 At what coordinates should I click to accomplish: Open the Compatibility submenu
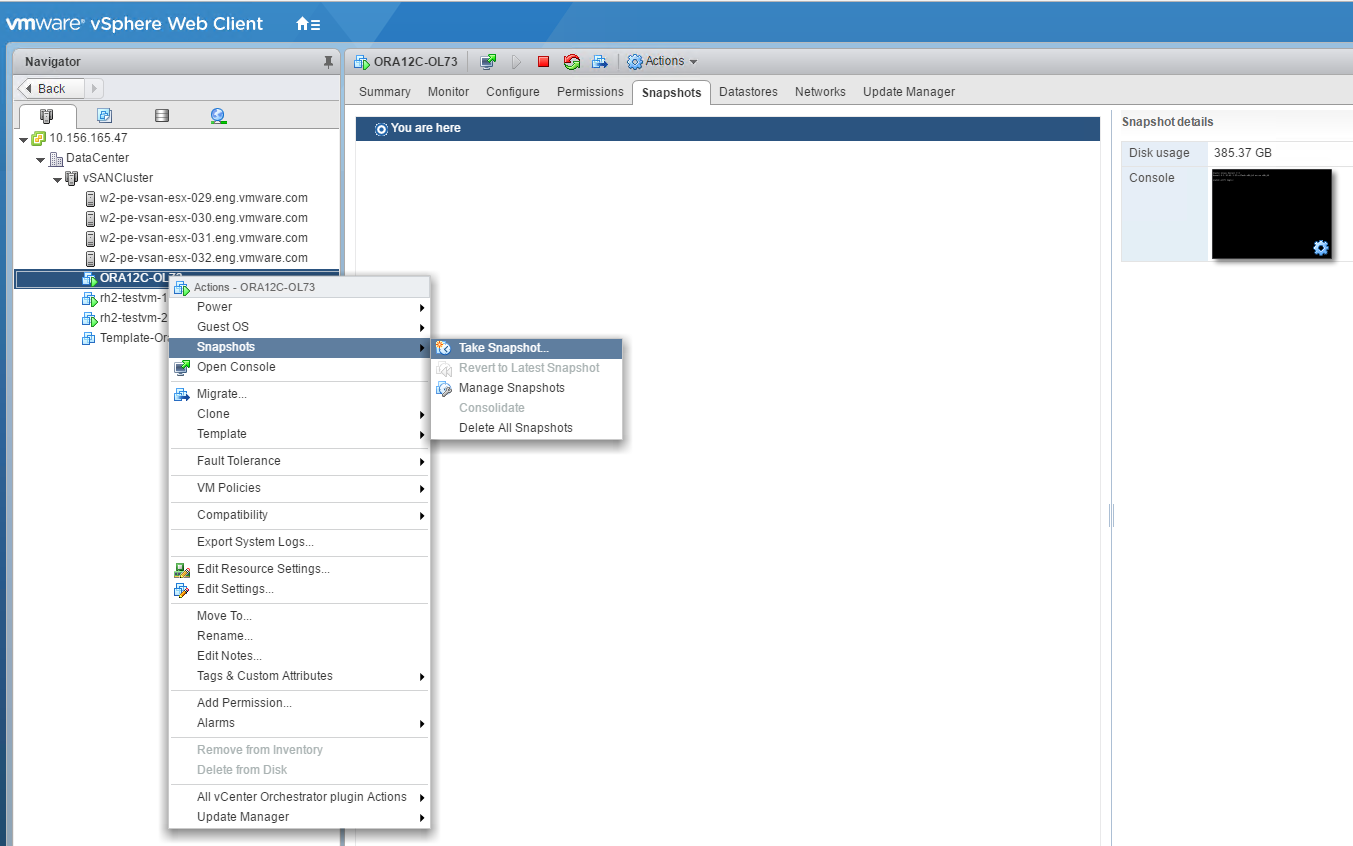(299, 515)
